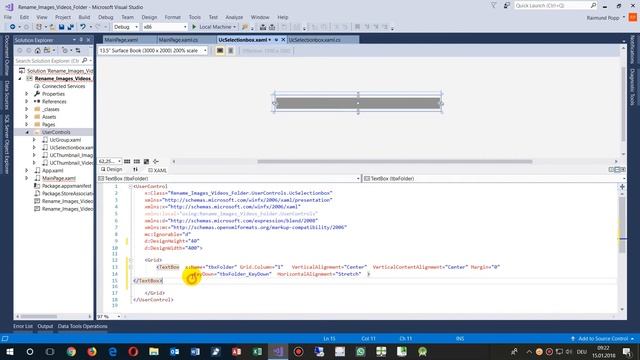
Task: Open the Data Tools Operations tab
Action: [82, 326]
